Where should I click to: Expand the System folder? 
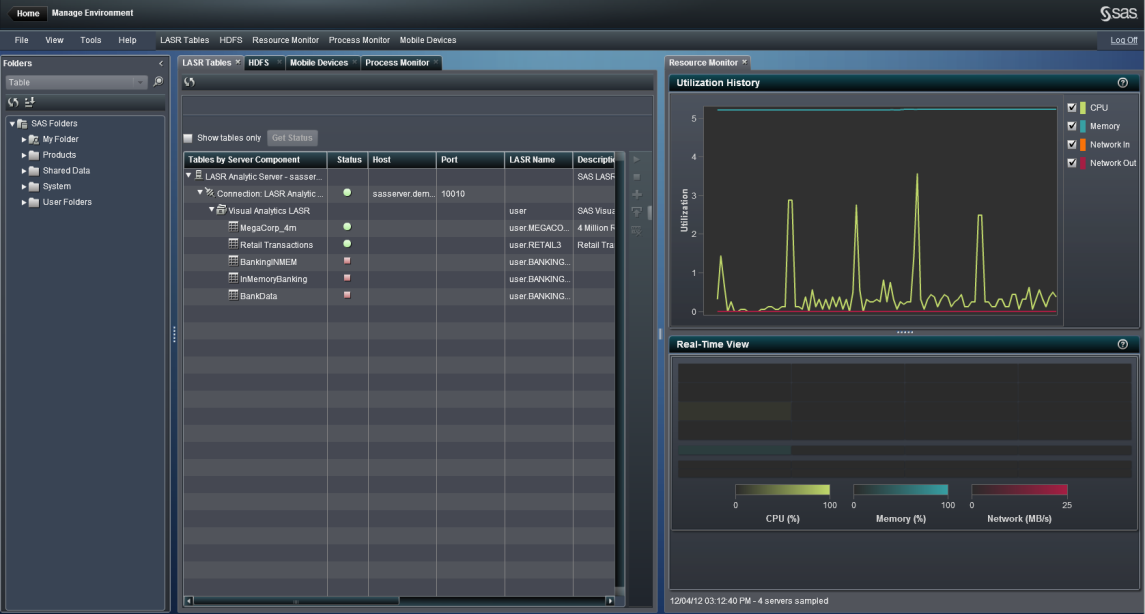point(24,186)
